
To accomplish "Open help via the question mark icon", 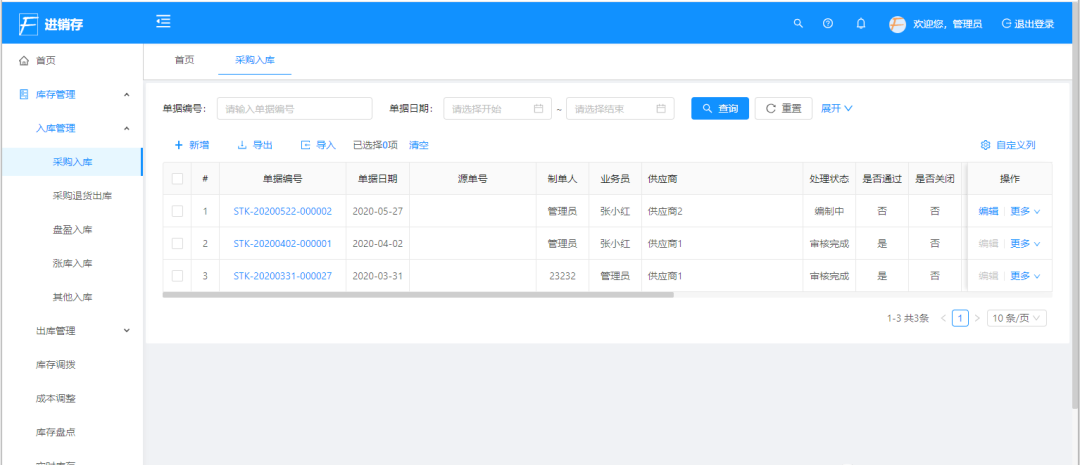I will tap(828, 23).
